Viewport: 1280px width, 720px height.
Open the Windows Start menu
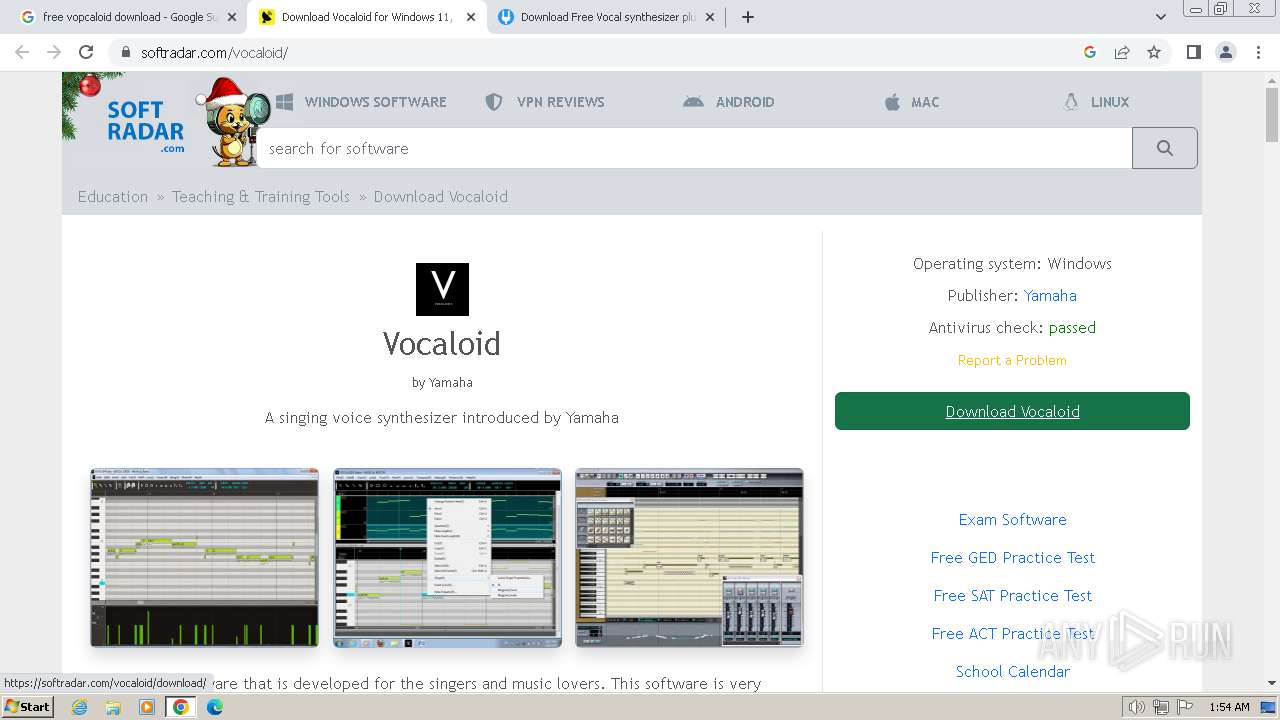pos(28,707)
